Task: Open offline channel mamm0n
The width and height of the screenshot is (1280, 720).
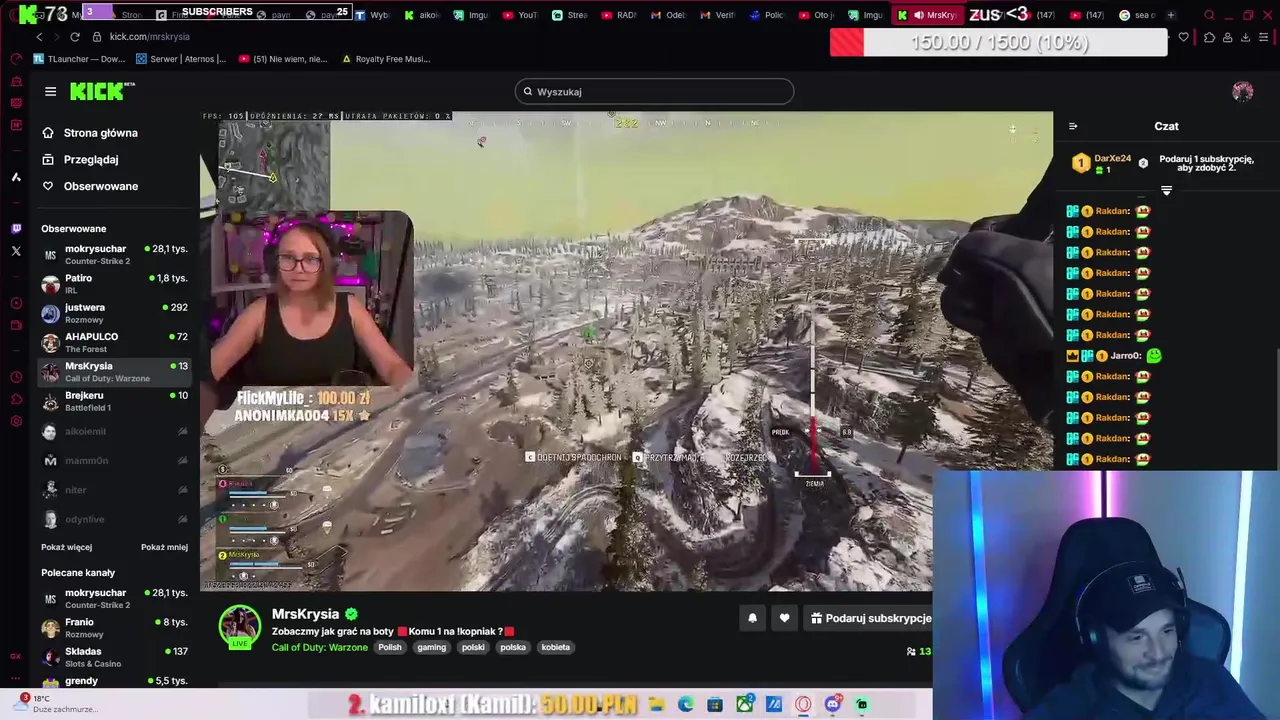Action: click(114, 460)
